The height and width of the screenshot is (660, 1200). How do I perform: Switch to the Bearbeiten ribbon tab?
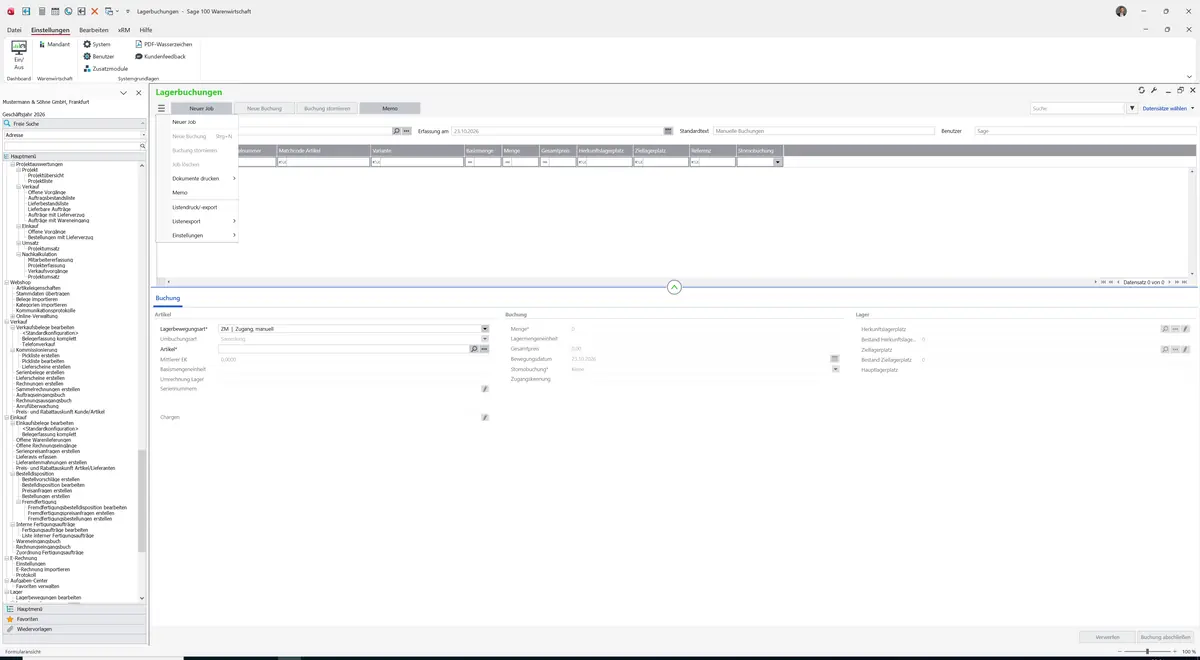(x=94, y=30)
